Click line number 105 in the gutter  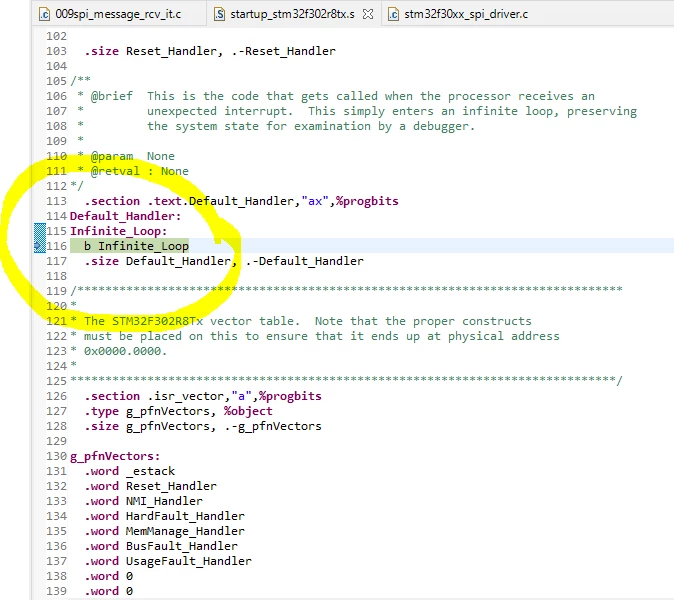coord(57,81)
